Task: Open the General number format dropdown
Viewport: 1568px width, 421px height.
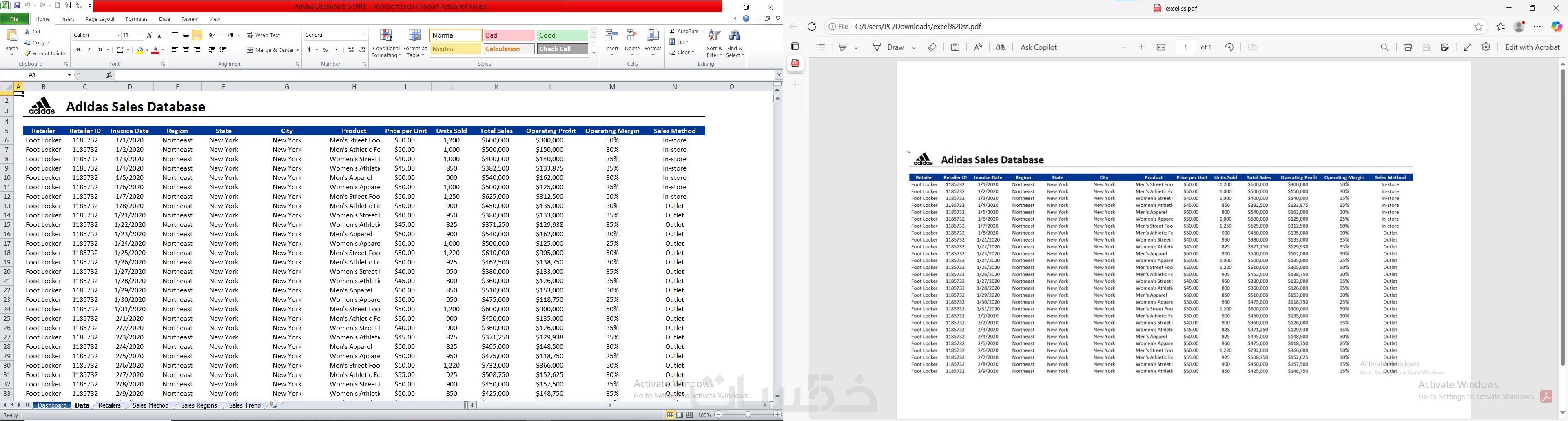Action: (x=364, y=35)
